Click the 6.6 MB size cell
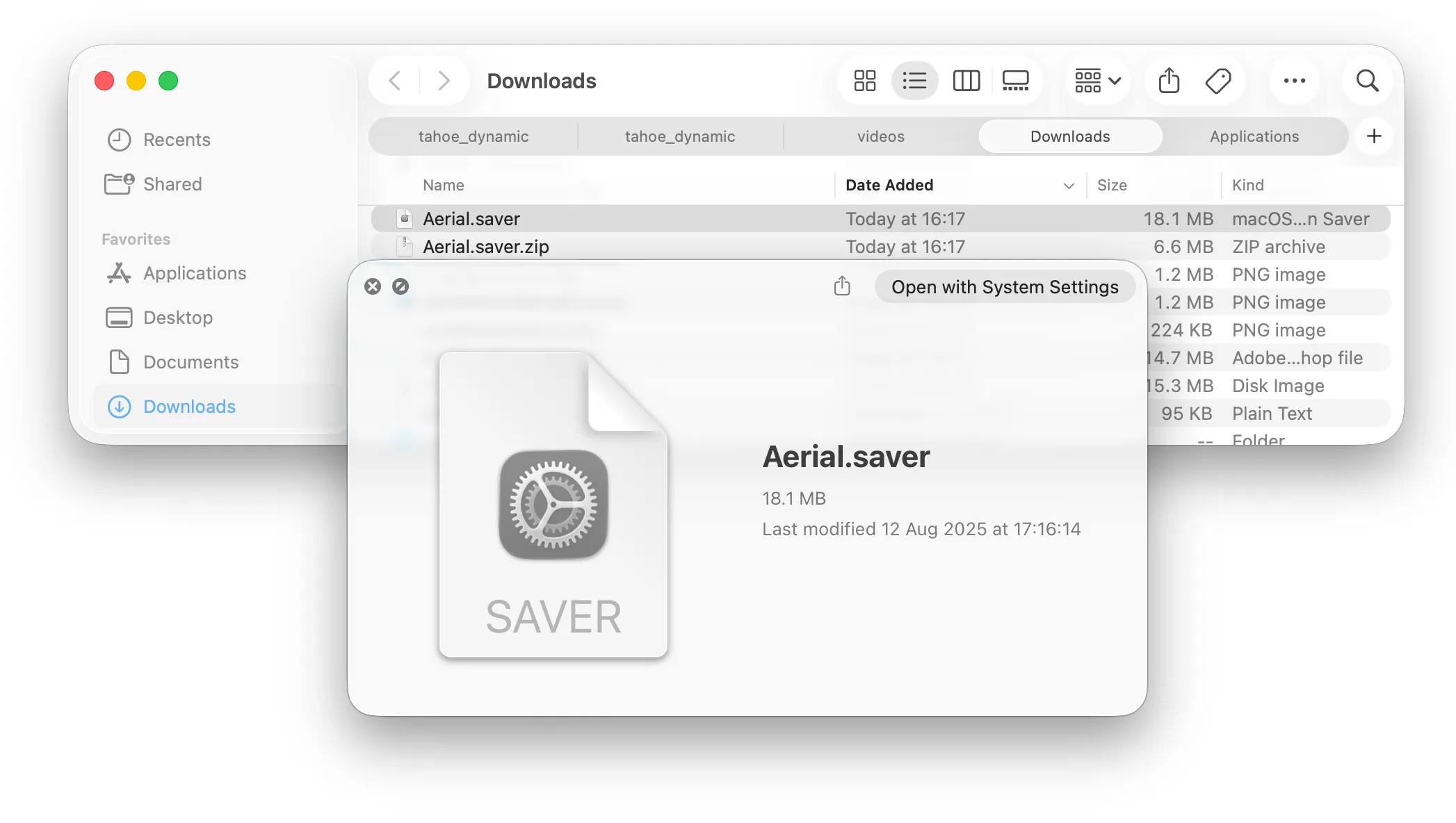Viewport: 1456px width, 823px height. (x=1183, y=247)
